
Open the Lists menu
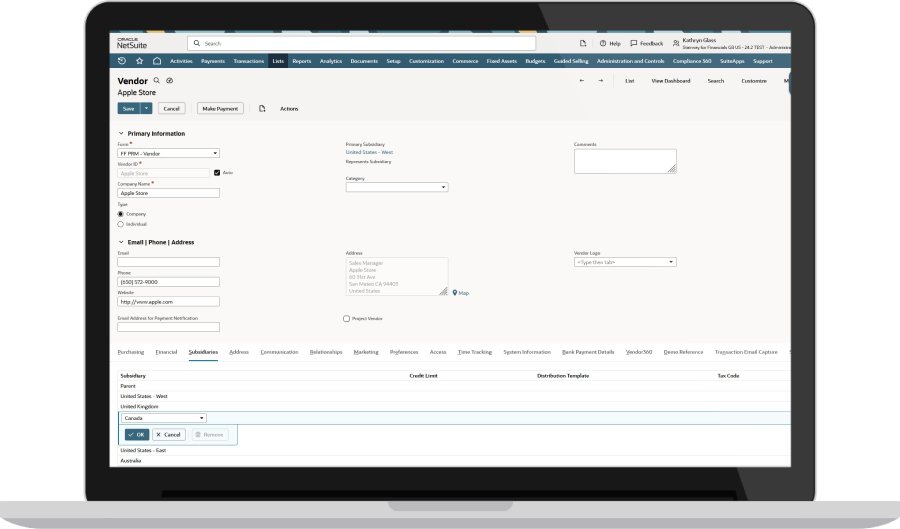pos(278,61)
